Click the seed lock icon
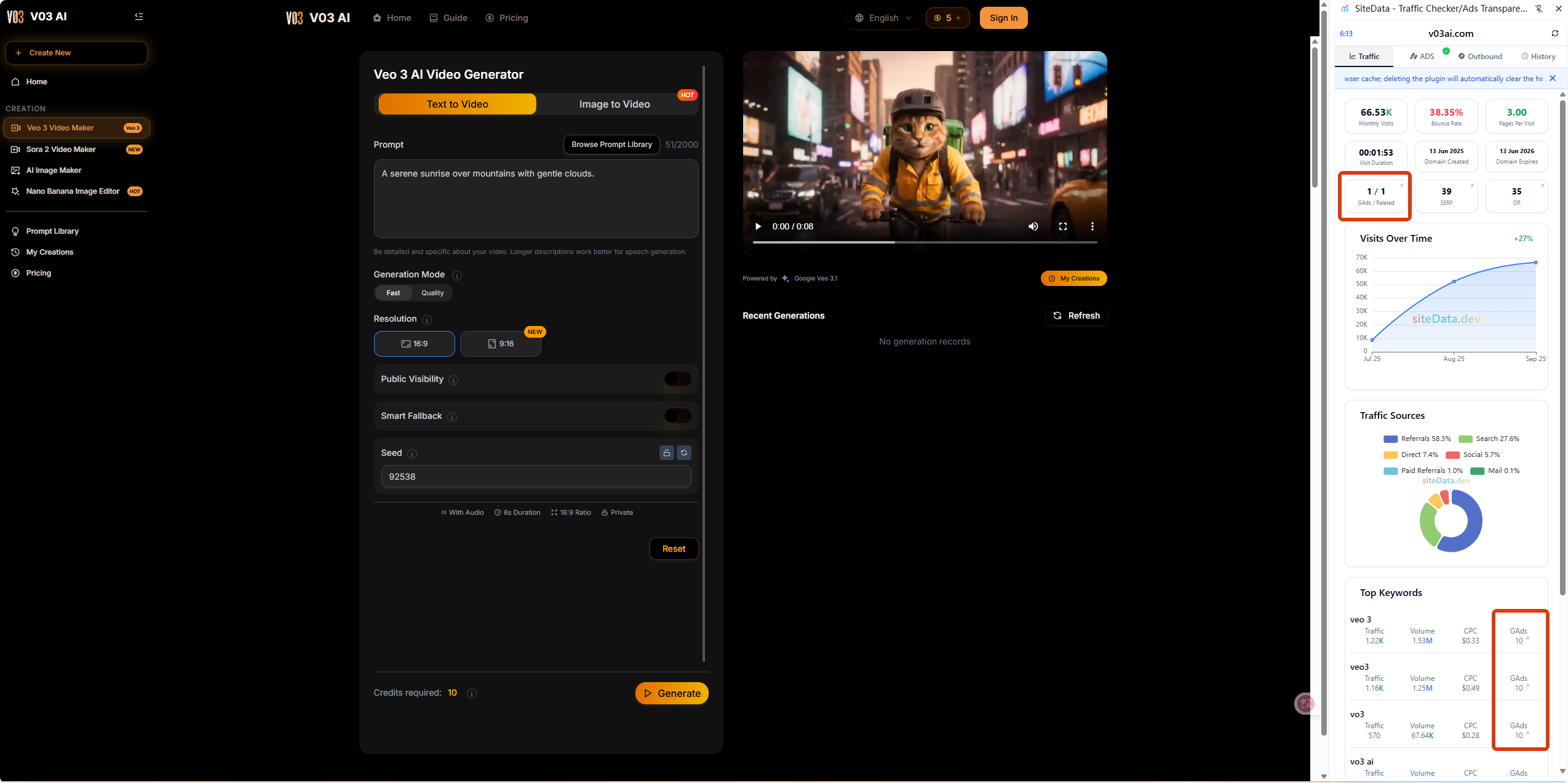Image resolution: width=1568 pixels, height=783 pixels. 667,453
